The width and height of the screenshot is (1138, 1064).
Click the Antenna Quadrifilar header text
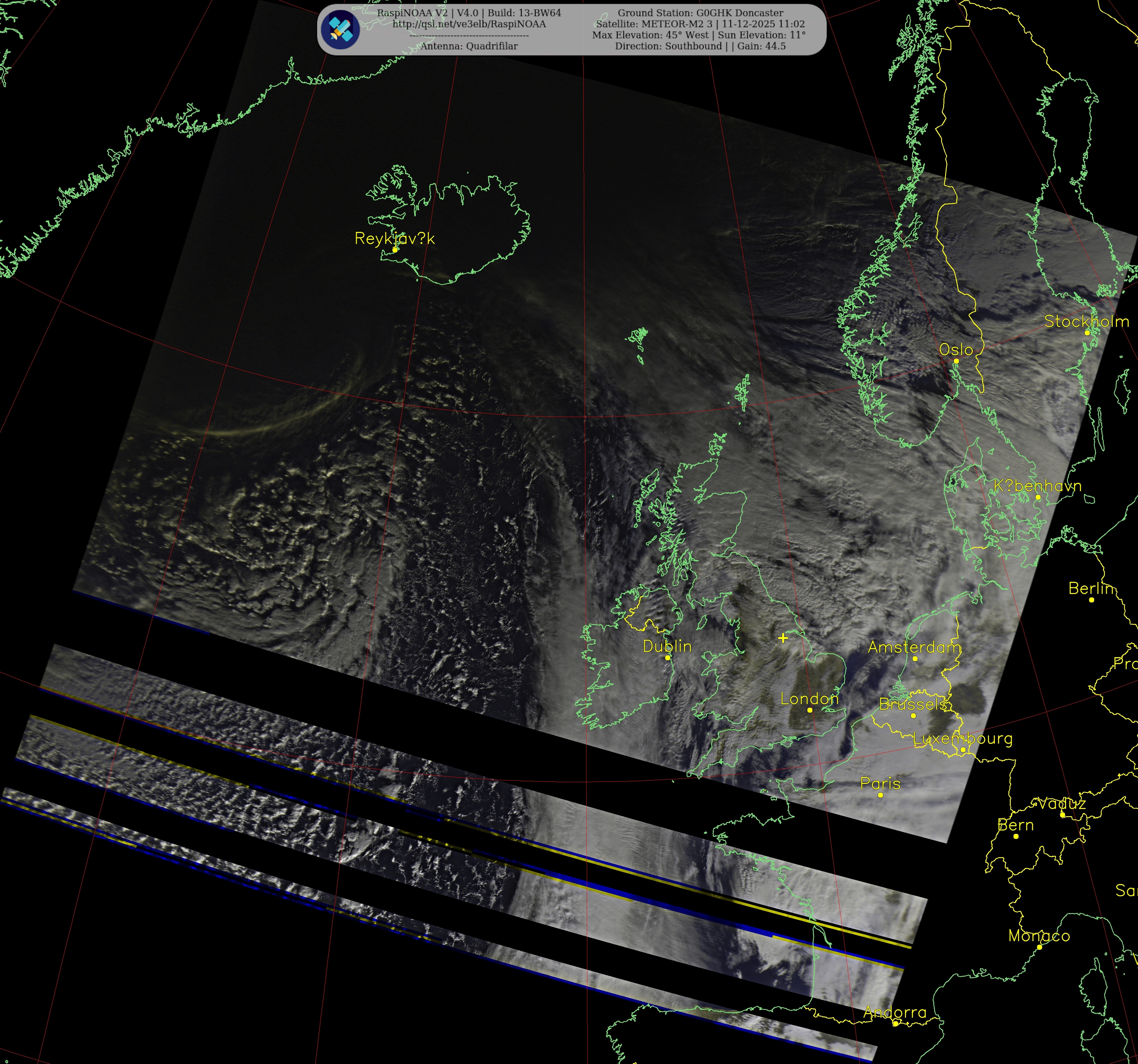click(x=469, y=46)
